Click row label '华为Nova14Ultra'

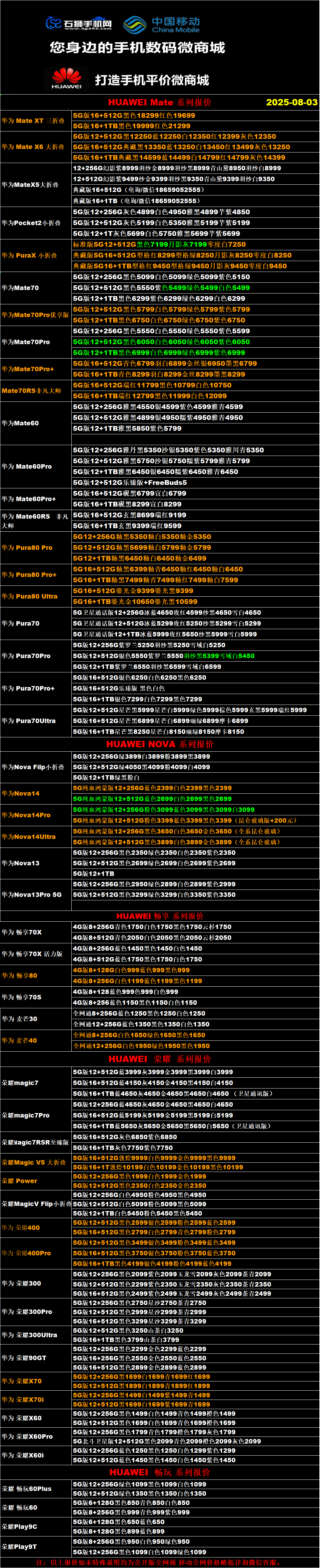click(29, 837)
